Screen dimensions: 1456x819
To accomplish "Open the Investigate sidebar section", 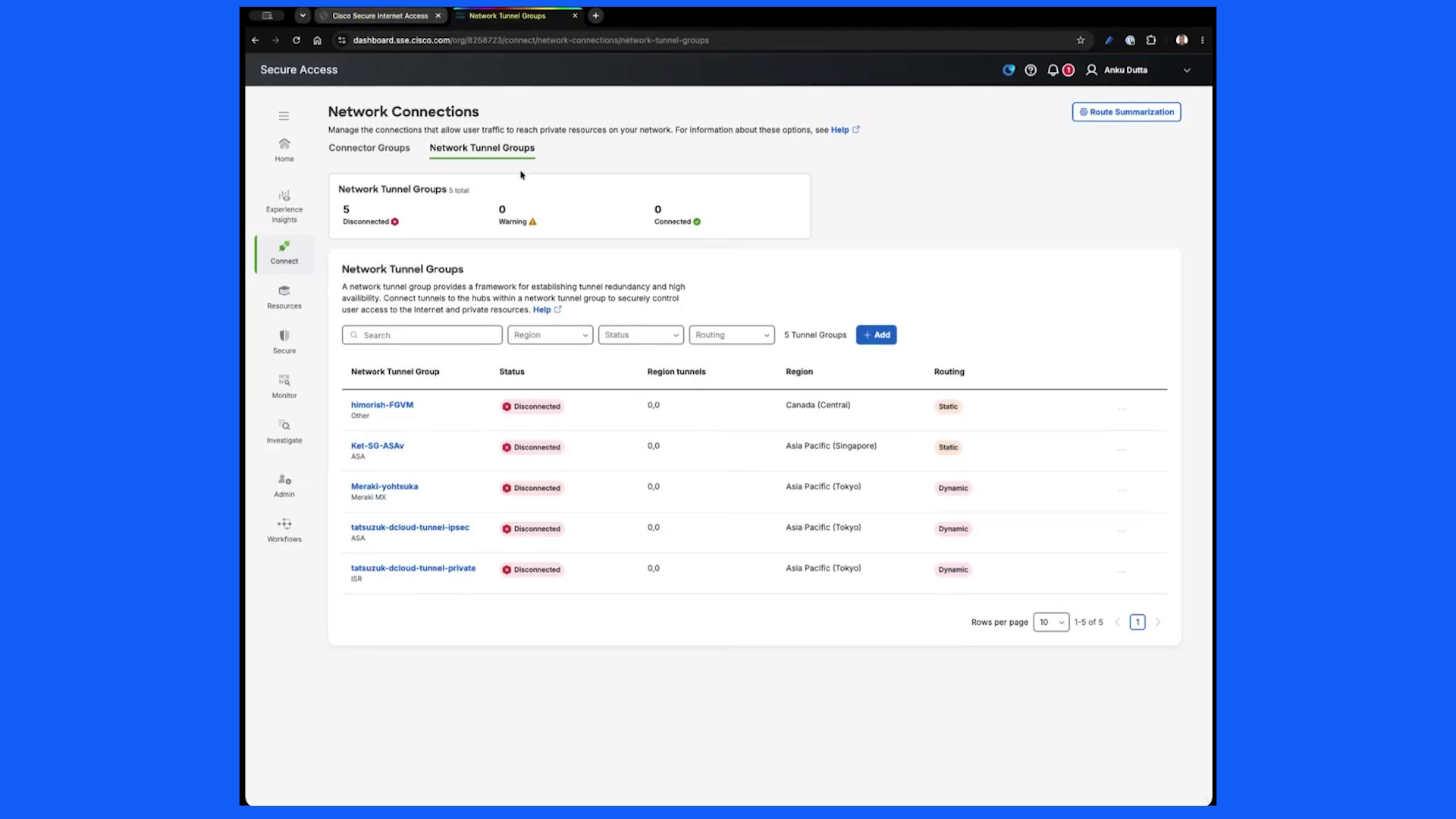I will click(284, 431).
